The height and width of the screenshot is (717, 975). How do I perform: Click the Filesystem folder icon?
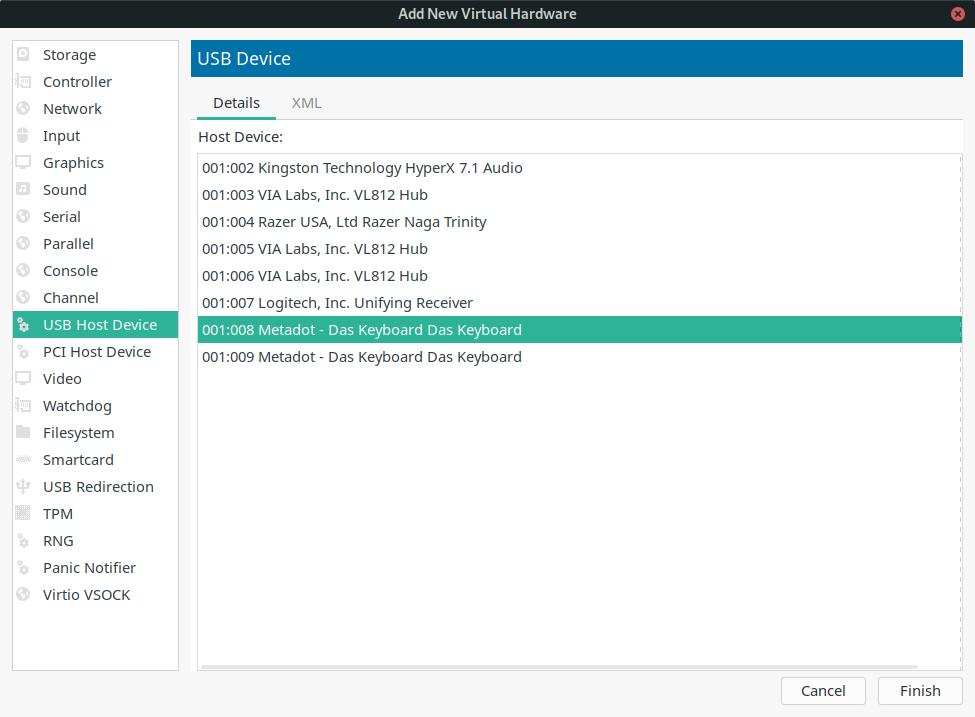coord(23,432)
